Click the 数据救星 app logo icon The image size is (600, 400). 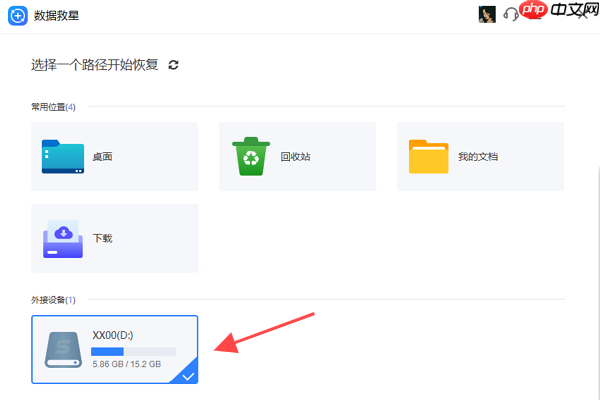pos(18,16)
